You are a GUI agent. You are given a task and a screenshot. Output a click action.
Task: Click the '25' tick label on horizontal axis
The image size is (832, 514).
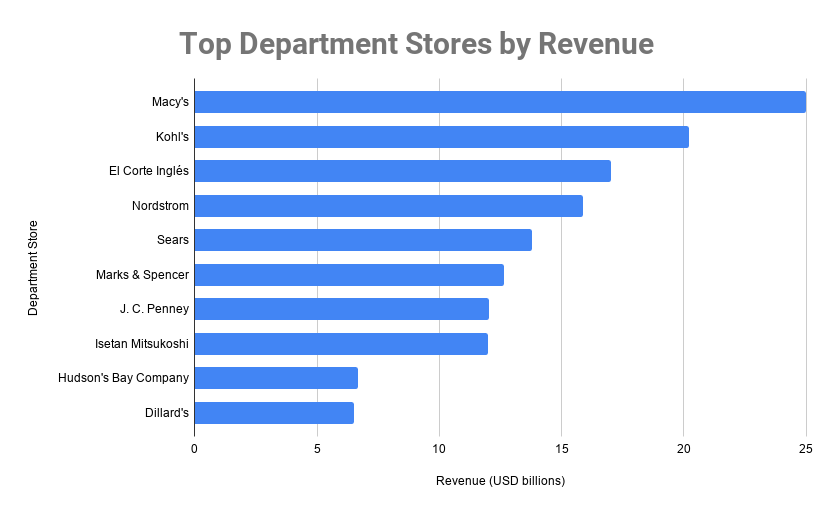805,449
